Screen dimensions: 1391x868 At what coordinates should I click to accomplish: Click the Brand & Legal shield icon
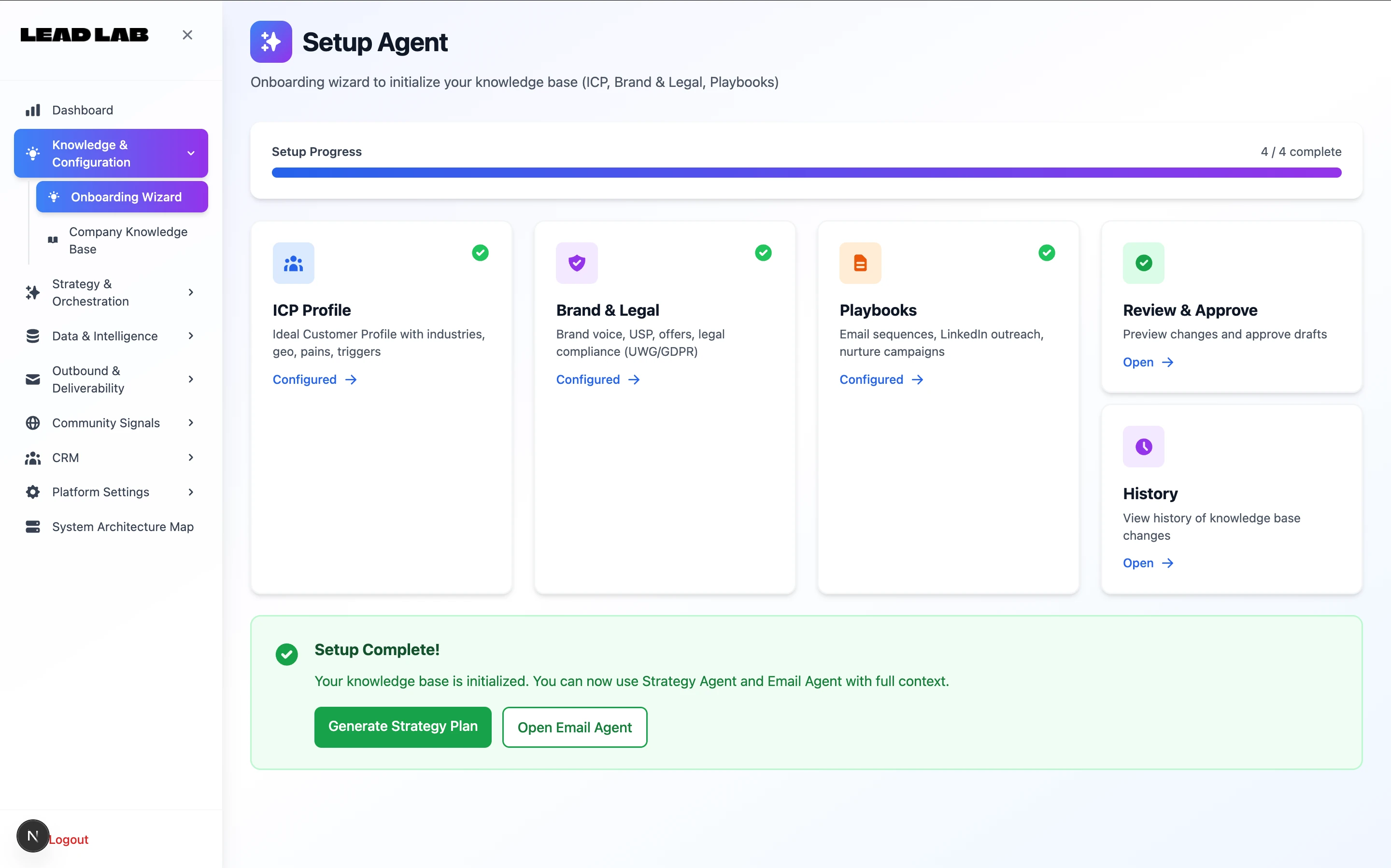point(577,263)
